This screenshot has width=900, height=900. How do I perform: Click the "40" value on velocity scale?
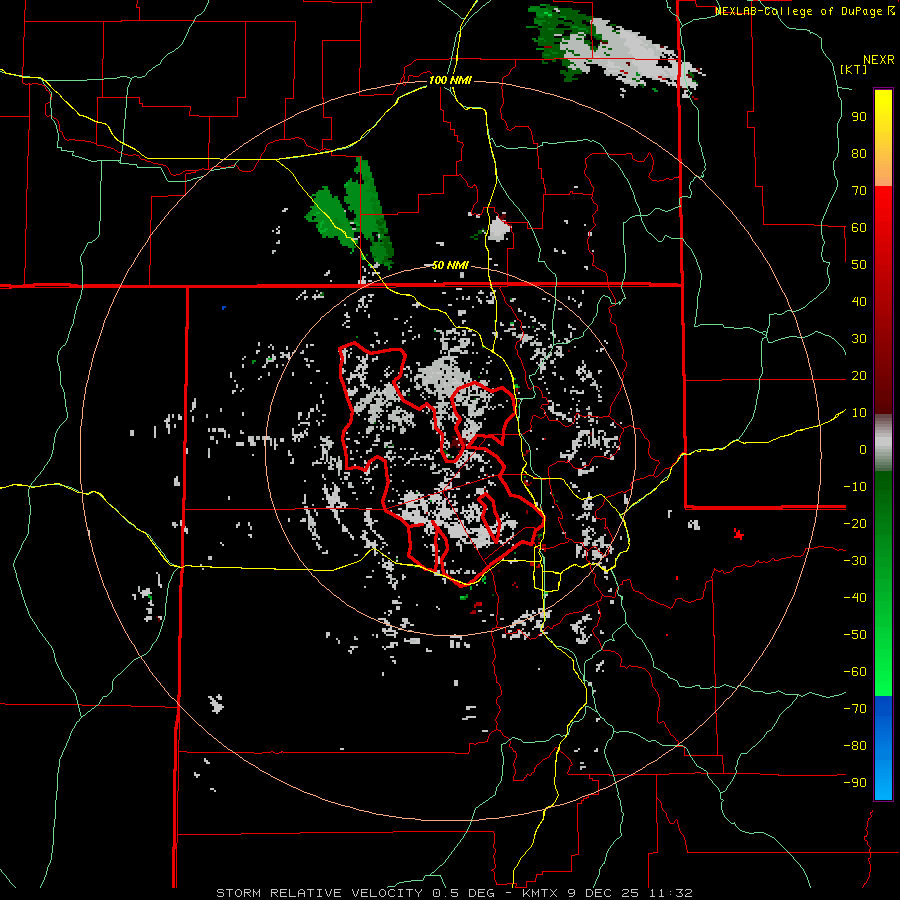[x=859, y=301]
